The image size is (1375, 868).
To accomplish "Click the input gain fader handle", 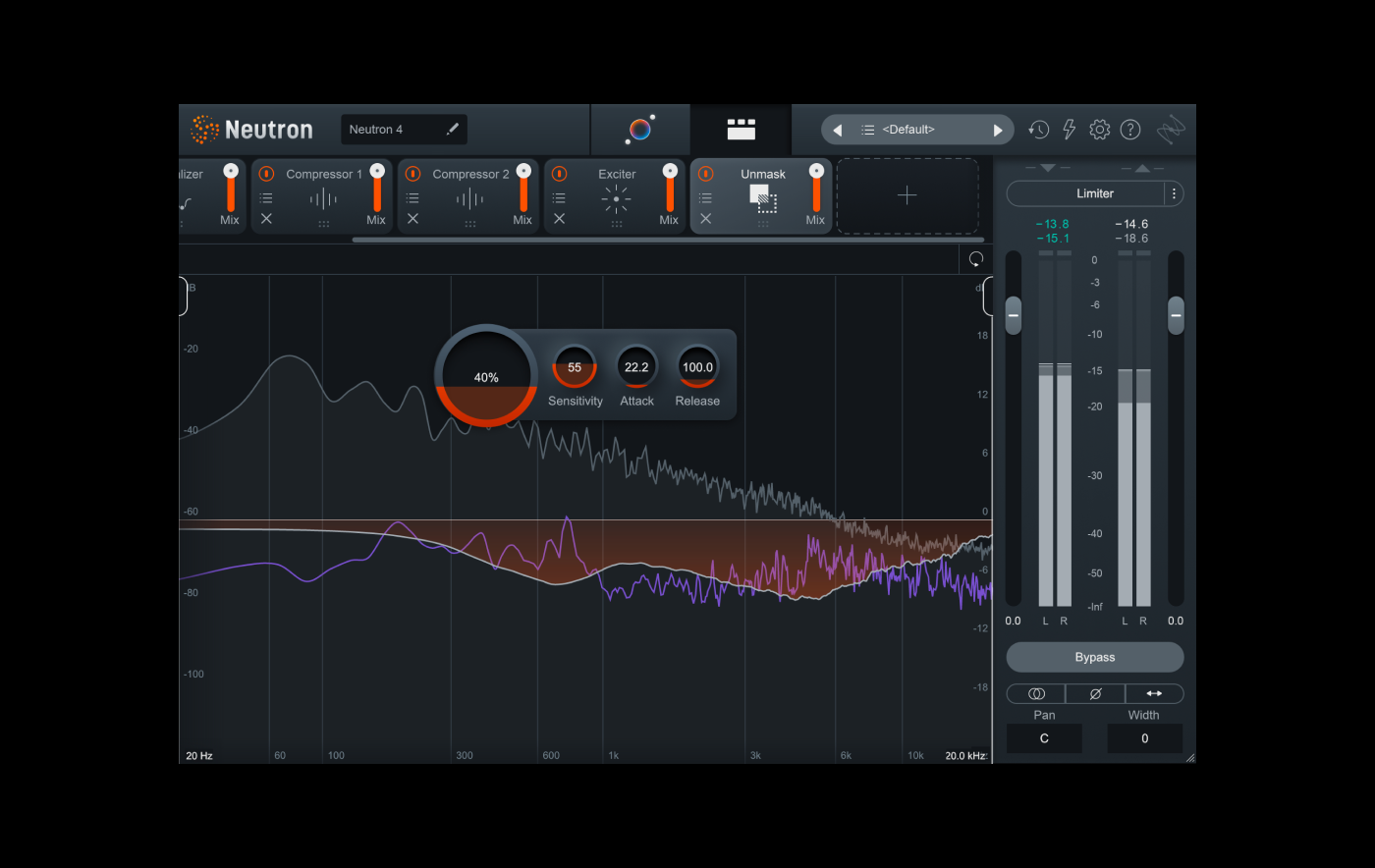I will (x=1014, y=315).
